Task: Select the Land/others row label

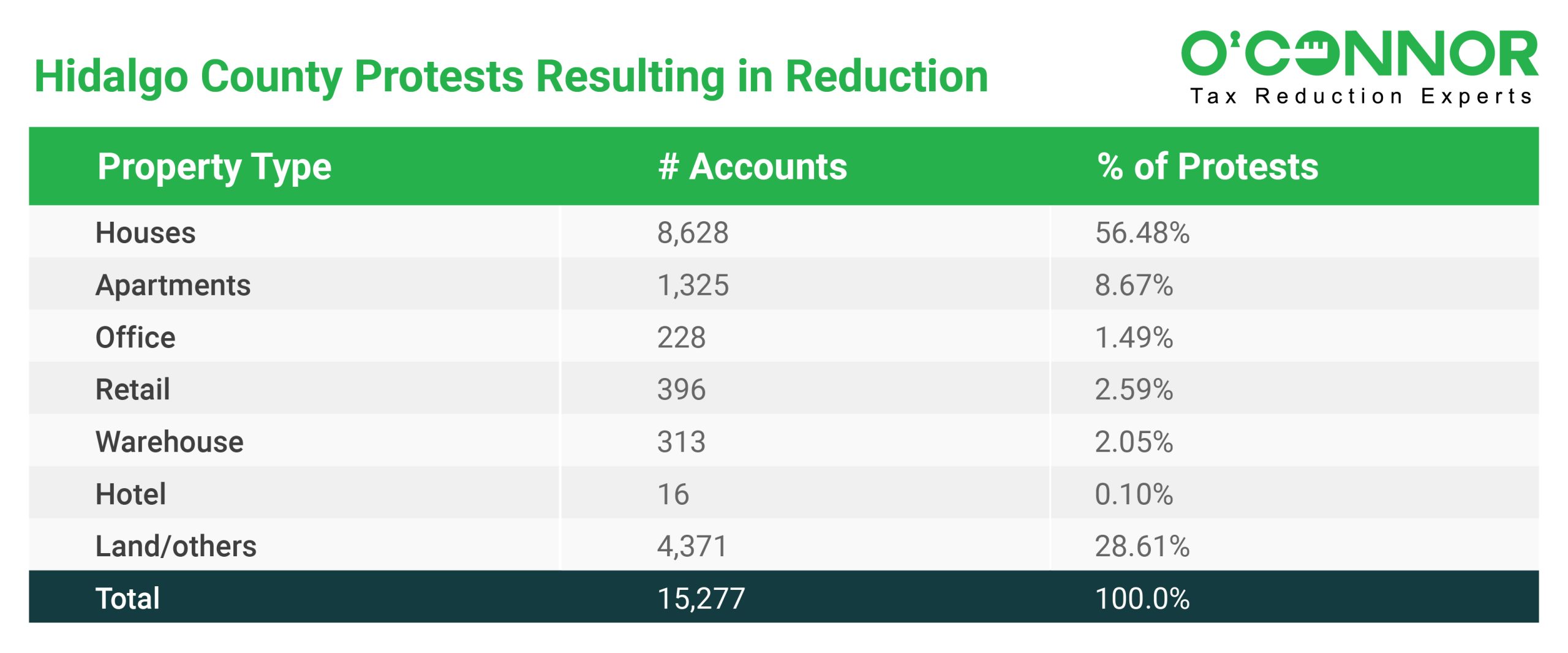Action: click(176, 546)
